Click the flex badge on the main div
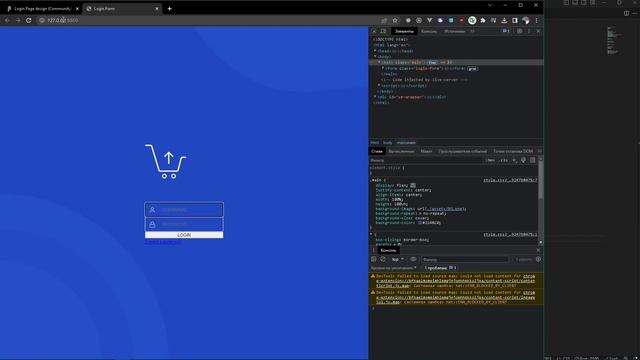 pyautogui.click(x=432, y=62)
